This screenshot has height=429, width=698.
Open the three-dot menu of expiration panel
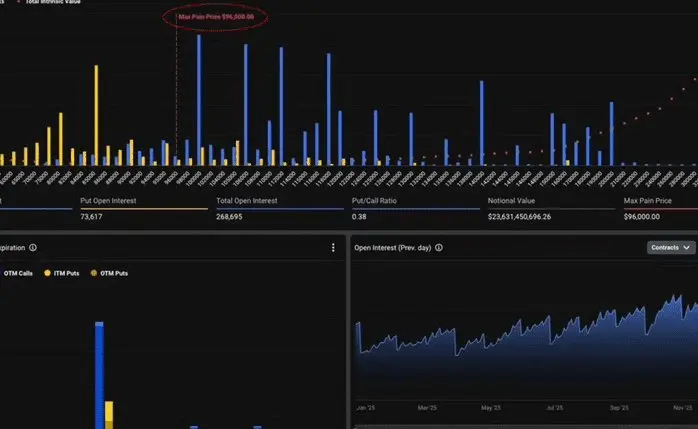coord(333,248)
